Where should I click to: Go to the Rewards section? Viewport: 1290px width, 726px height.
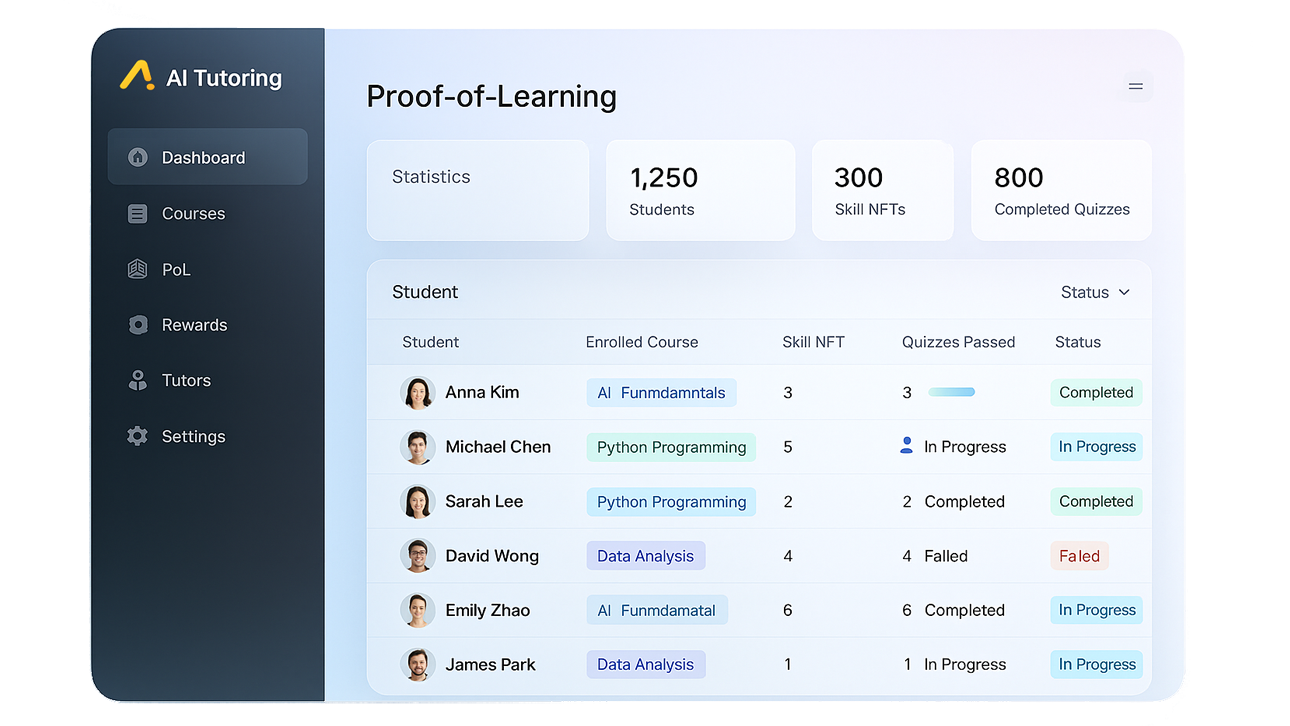(194, 325)
